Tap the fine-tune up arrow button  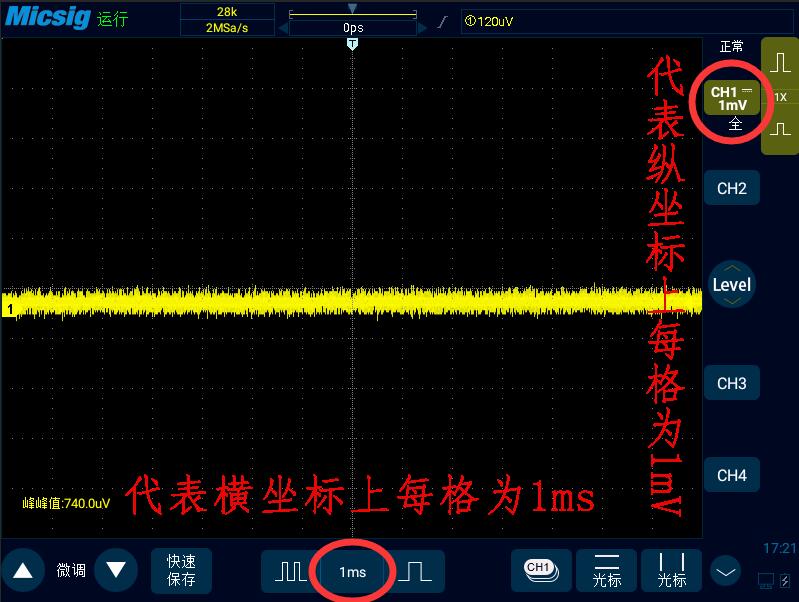23,571
